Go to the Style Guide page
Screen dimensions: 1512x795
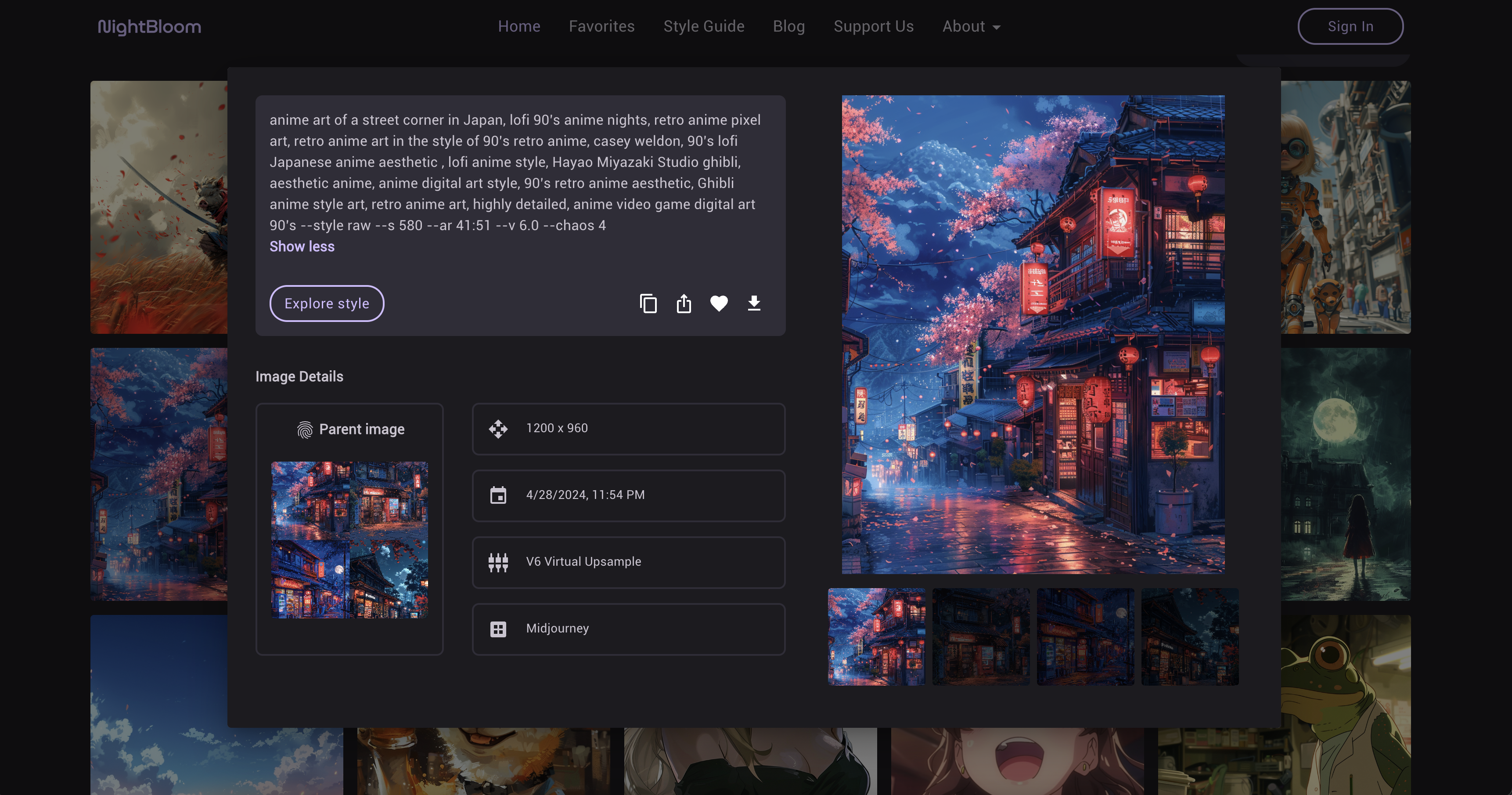[x=704, y=26]
